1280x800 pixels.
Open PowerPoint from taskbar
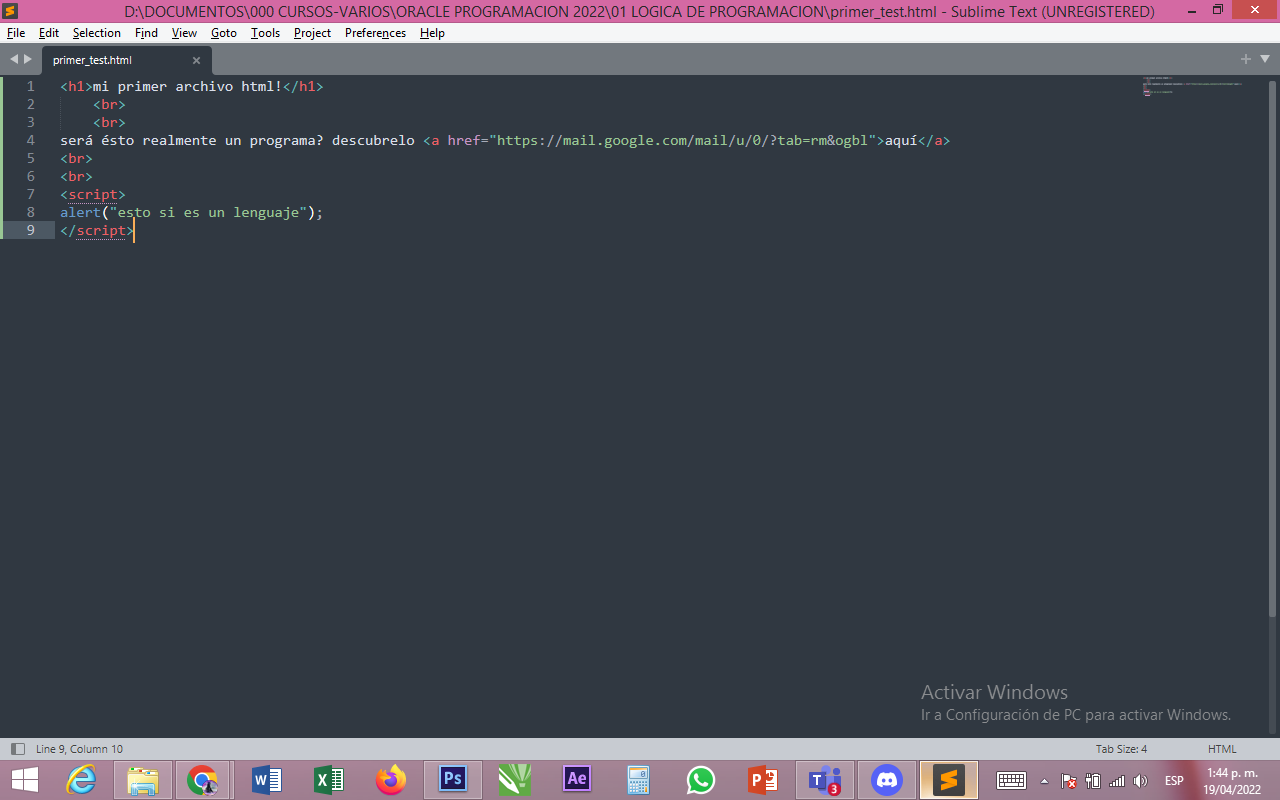(x=763, y=780)
